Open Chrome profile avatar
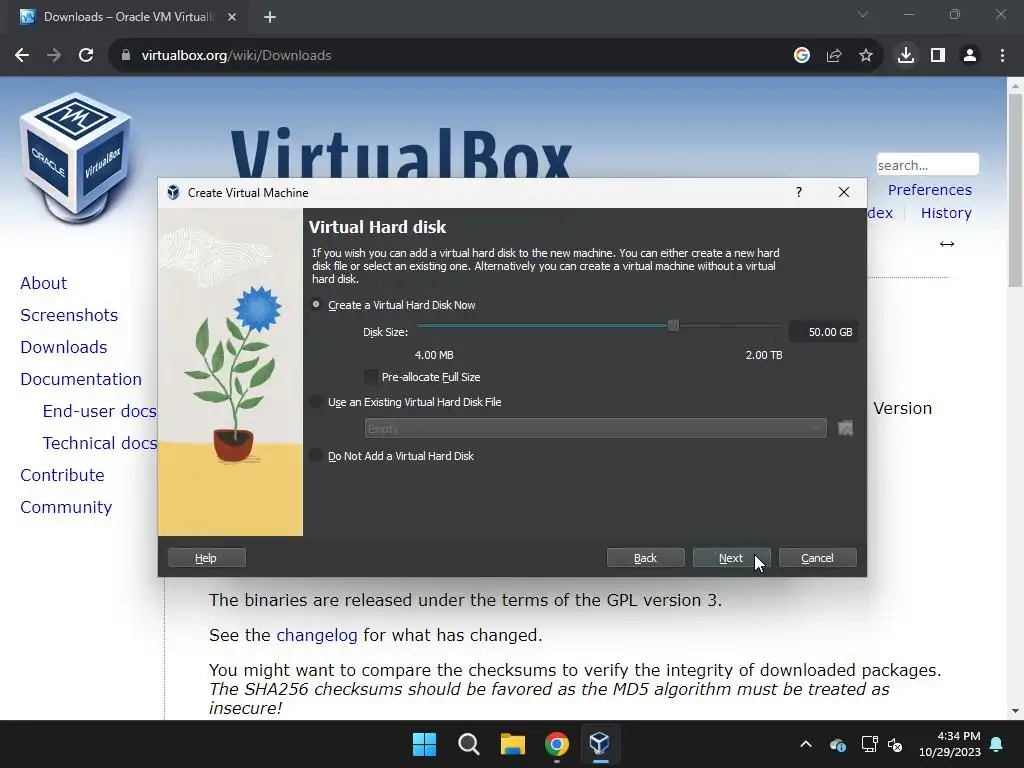1024x768 pixels. click(970, 56)
